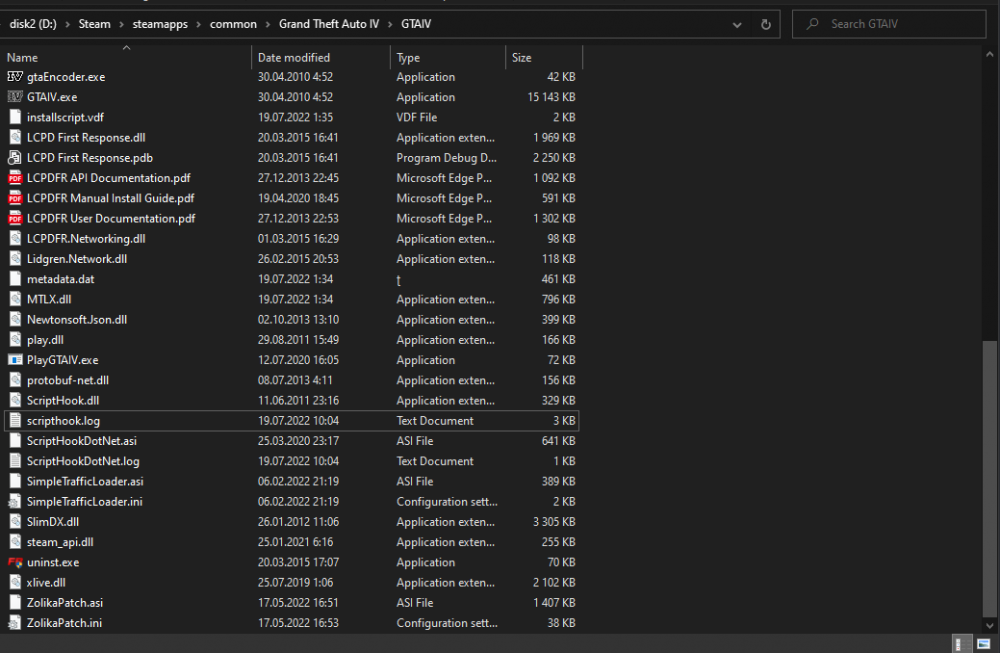Sort files by the Size column header
1000x653 pixels.
pyautogui.click(x=522, y=58)
